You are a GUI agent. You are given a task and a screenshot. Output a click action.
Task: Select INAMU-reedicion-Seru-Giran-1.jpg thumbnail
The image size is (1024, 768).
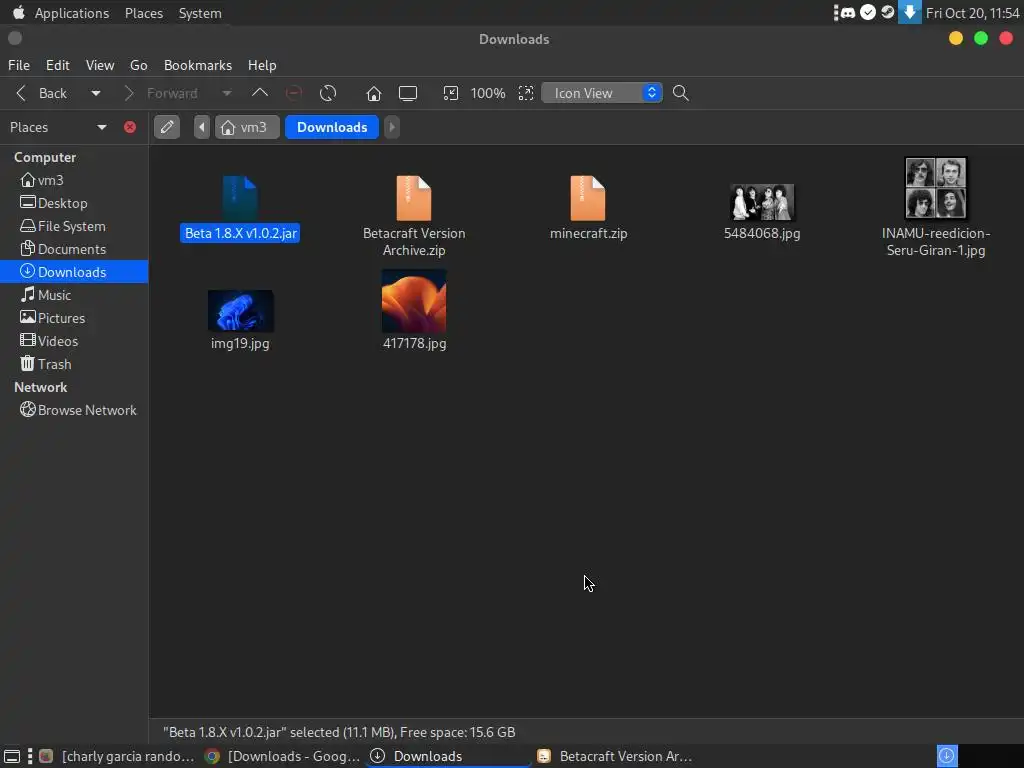tap(936, 188)
